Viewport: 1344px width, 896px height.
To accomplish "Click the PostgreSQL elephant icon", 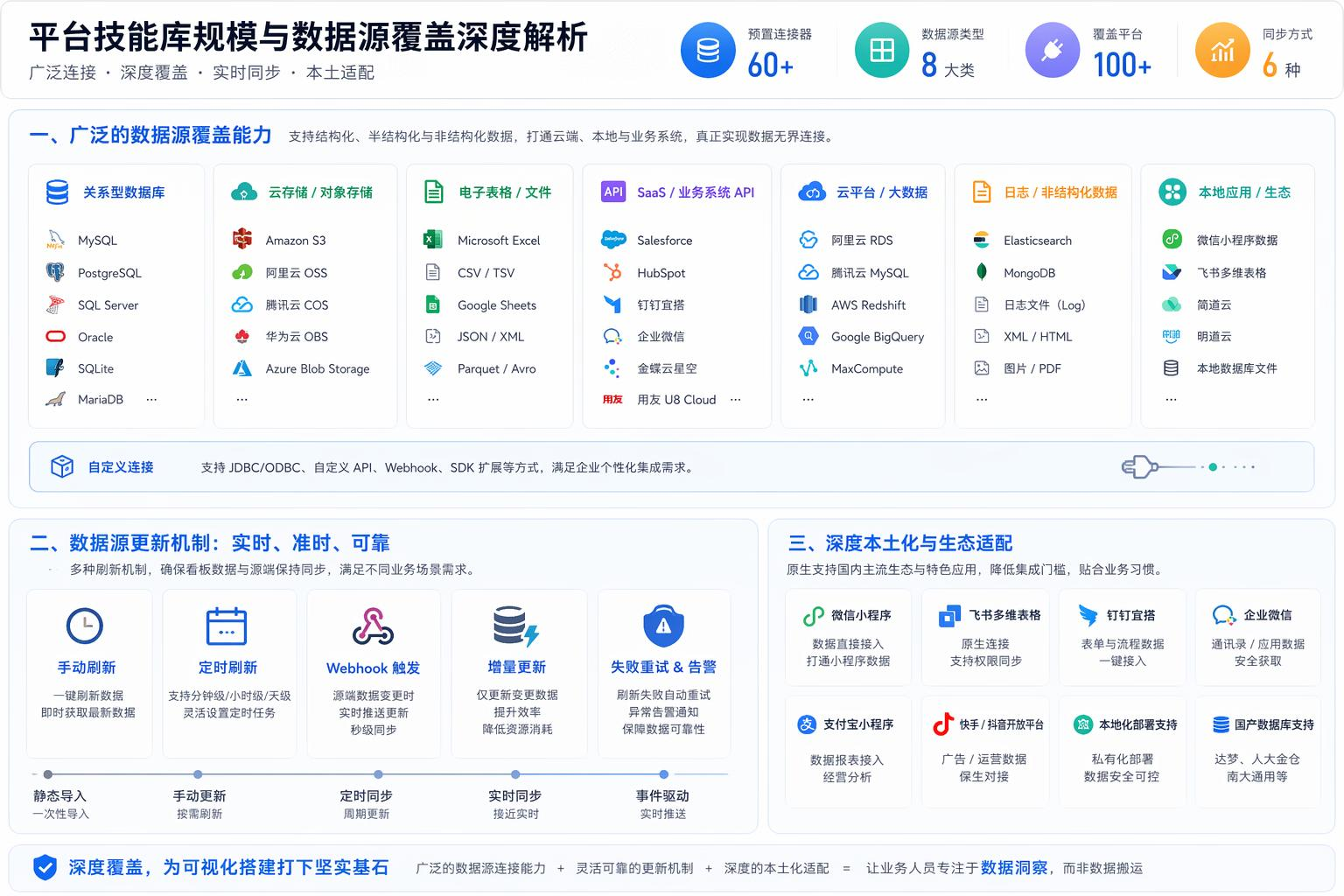I will click(55, 272).
